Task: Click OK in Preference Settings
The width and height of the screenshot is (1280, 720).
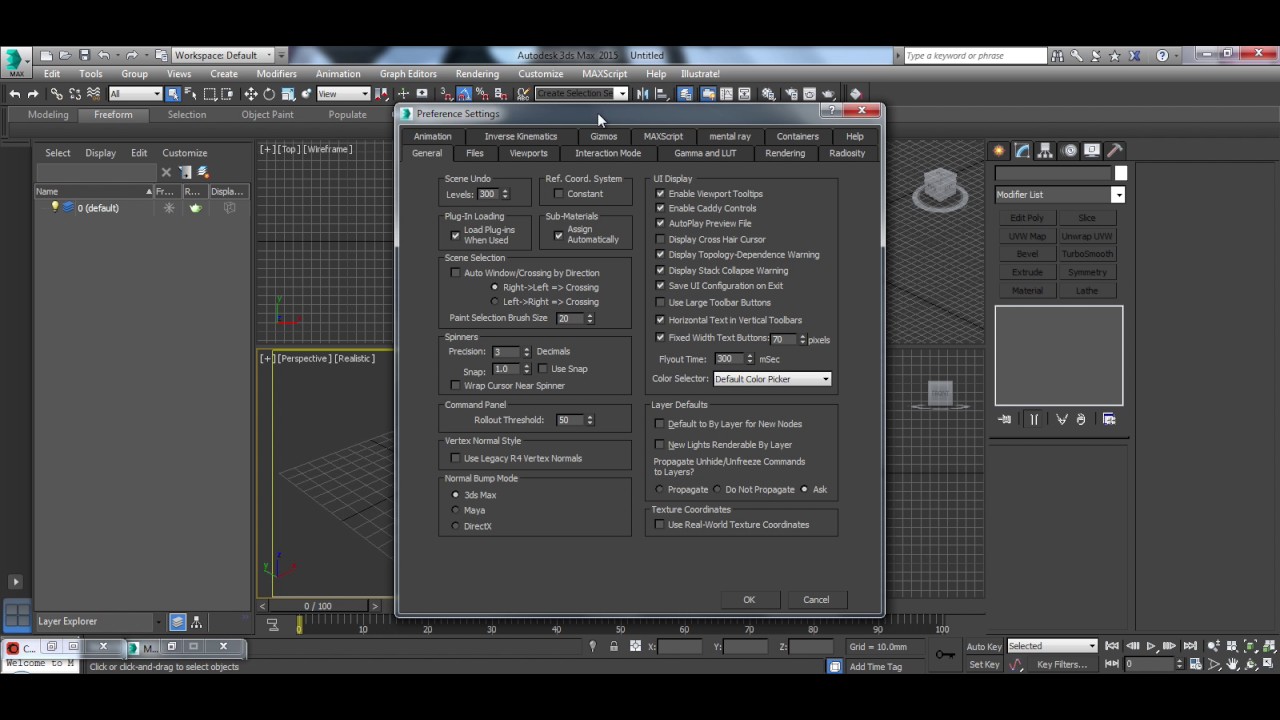Action: pos(749,600)
